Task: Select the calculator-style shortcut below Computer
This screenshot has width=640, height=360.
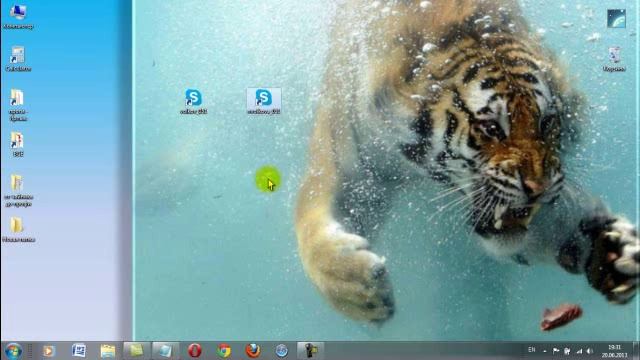Action: (18, 59)
